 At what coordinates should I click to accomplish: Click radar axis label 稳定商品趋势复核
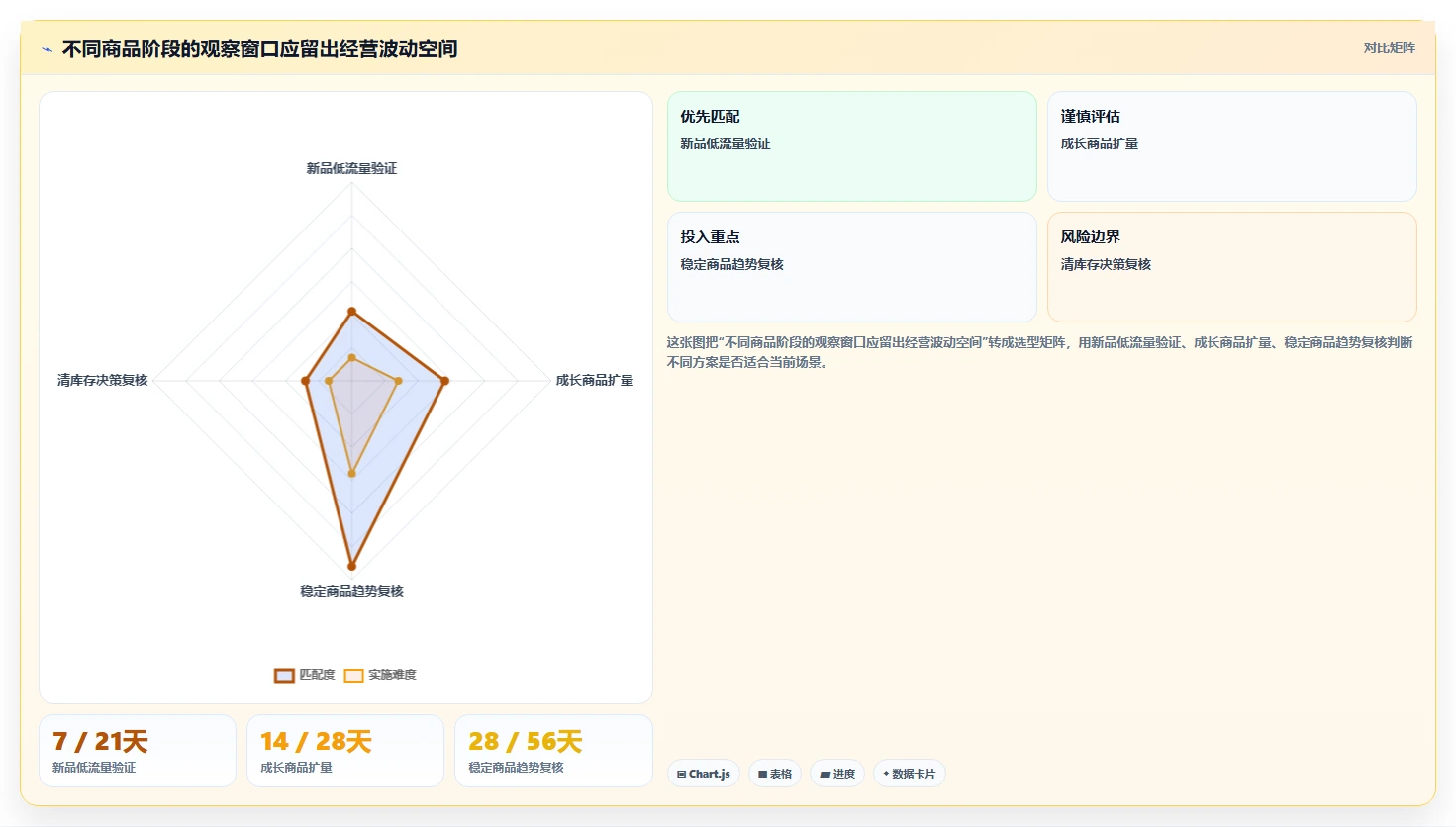click(351, 592)
